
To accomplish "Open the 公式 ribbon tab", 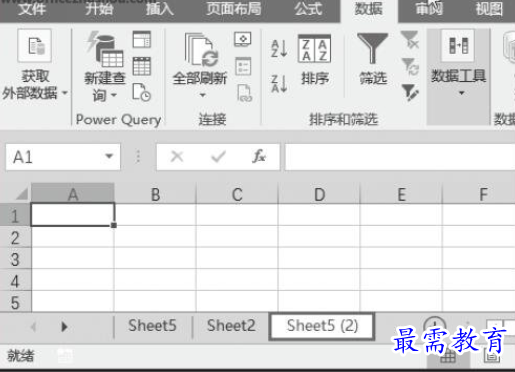I will [x=308, y=9].
